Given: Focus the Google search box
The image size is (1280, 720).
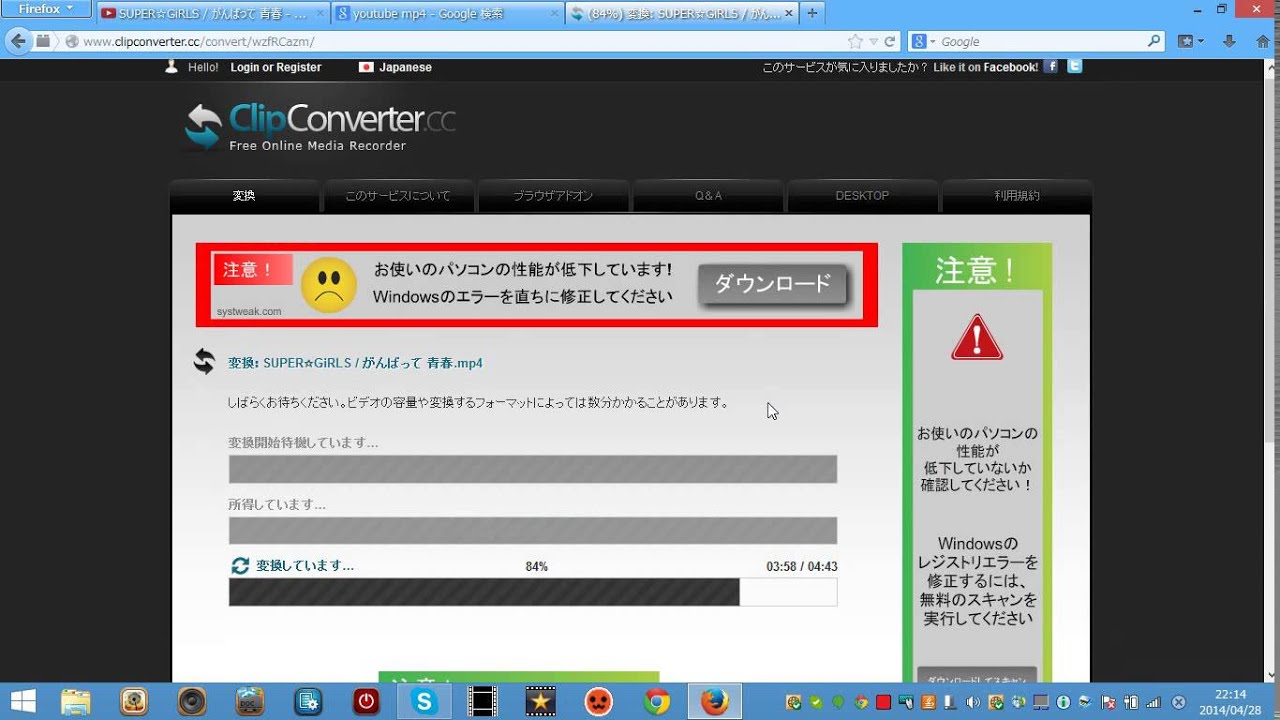Looking at the screenshot, I should pyautogui.click(x=1040, y=42).
